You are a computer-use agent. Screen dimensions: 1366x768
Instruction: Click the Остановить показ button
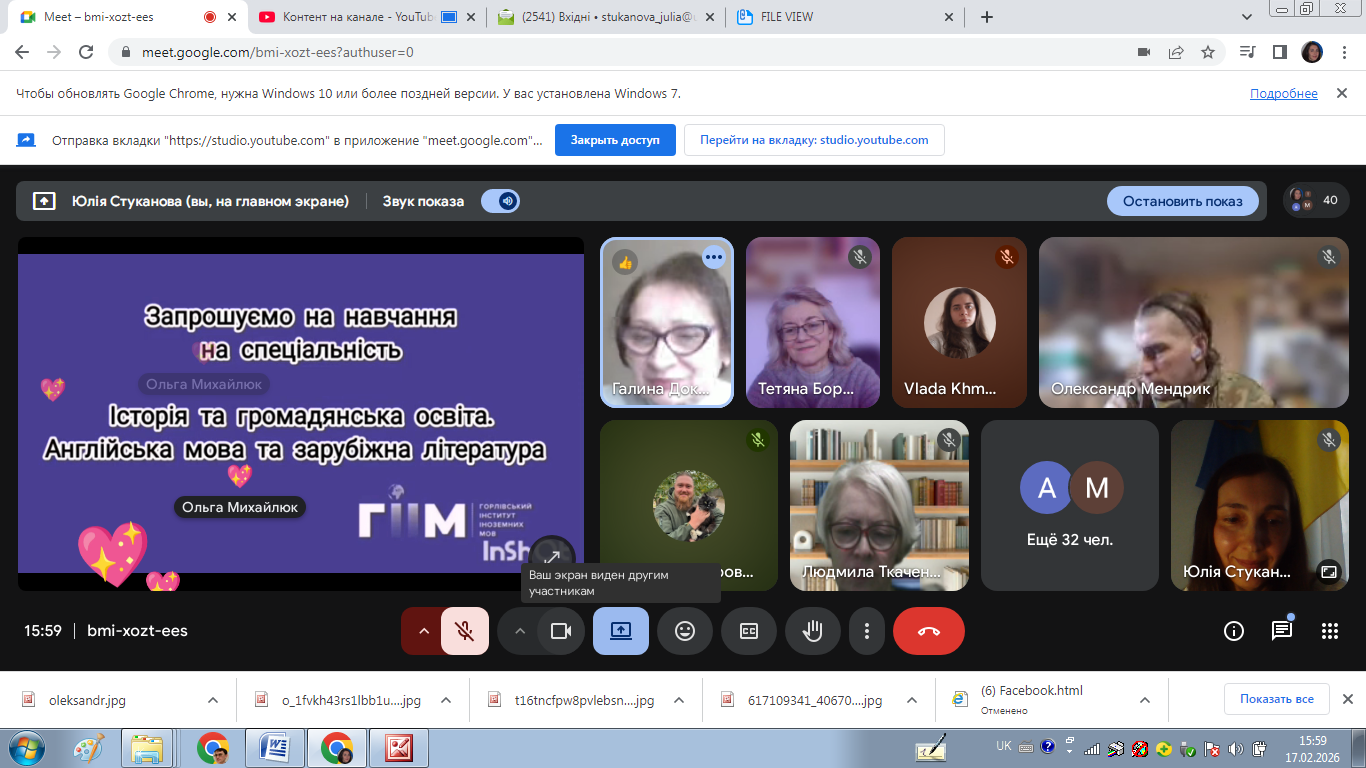1182,201
